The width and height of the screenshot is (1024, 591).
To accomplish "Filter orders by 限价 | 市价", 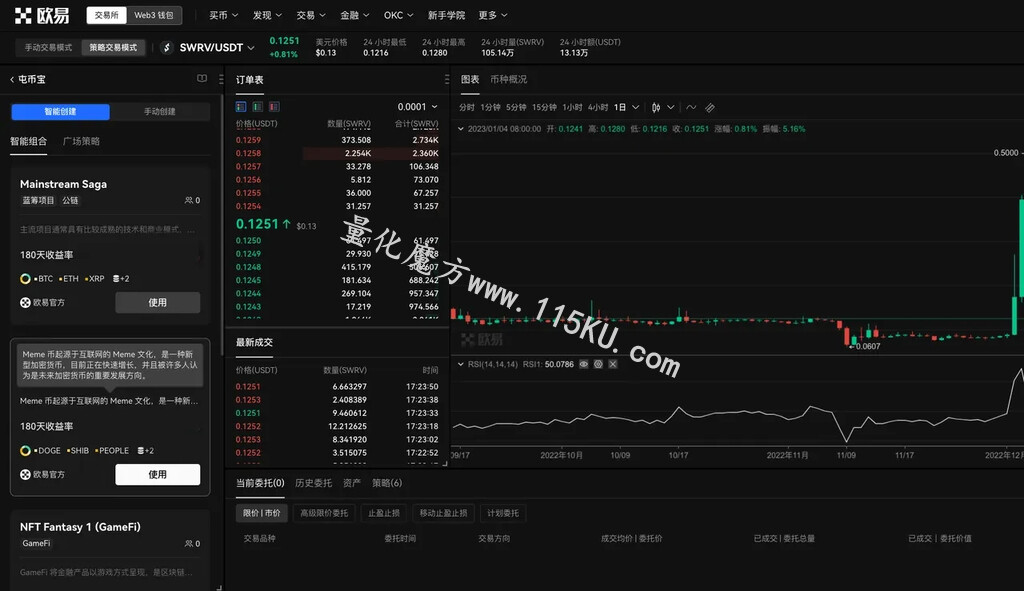I will [x=261, y=513].
